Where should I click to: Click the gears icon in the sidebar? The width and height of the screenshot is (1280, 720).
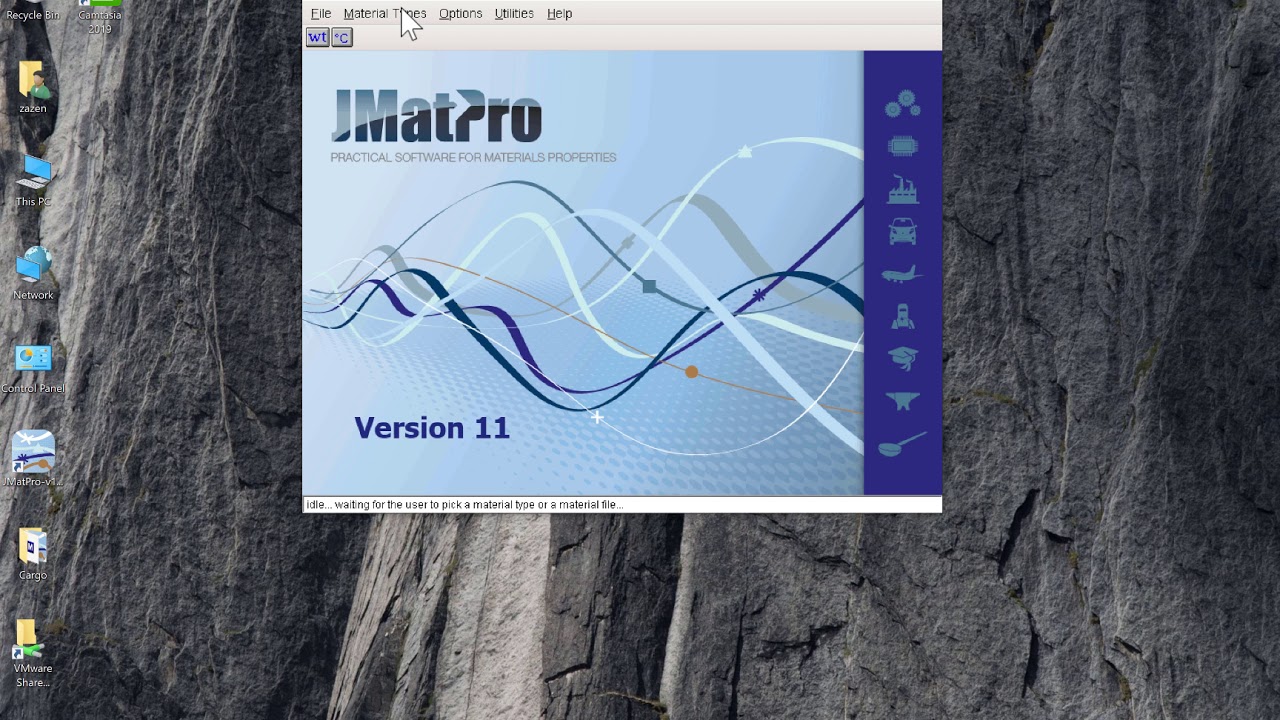tap(903, 103)
